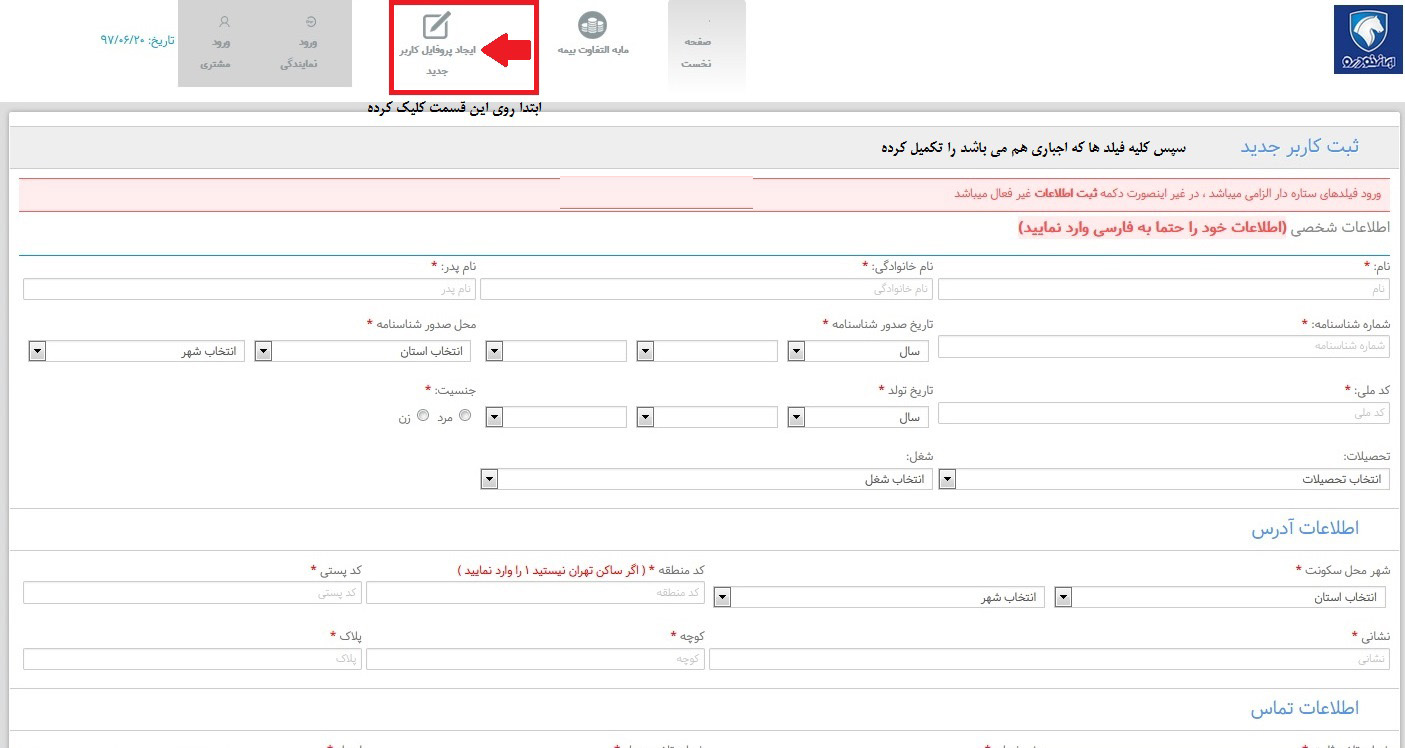Focus the نام خانوادگی field
This screenshot has width=1405, height=748.
pyautogui.click(x=707, y=289)
